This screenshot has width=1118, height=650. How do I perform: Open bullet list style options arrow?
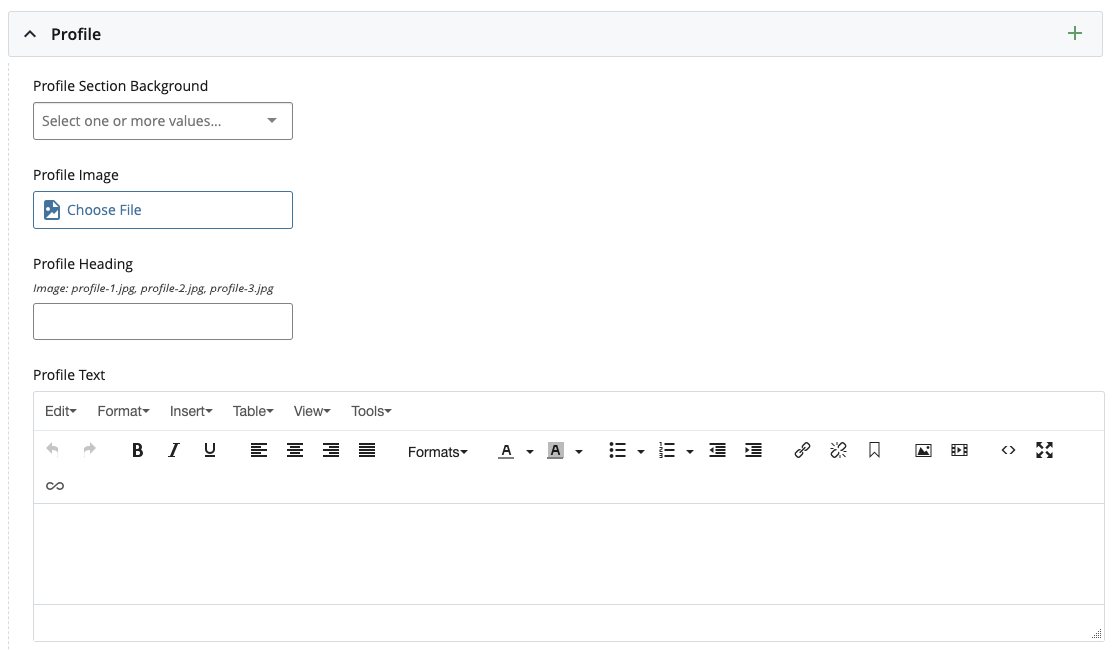pyautogui.click(x=641, y=452)
